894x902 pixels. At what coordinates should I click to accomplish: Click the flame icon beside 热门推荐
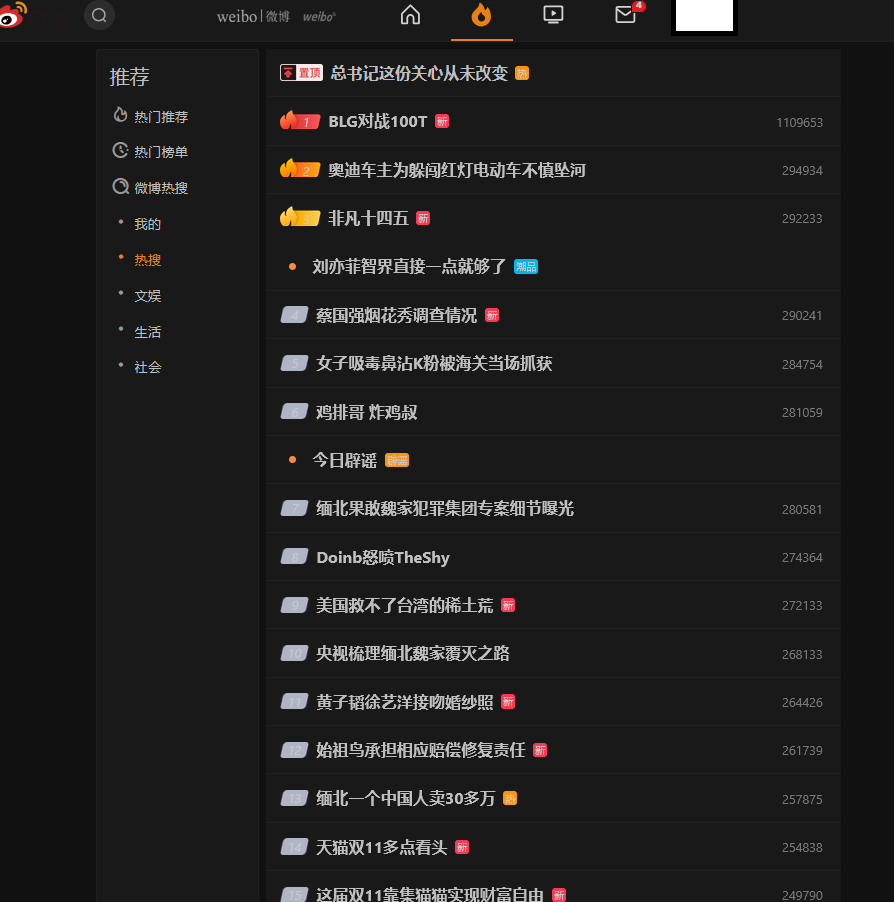point(120,114)
